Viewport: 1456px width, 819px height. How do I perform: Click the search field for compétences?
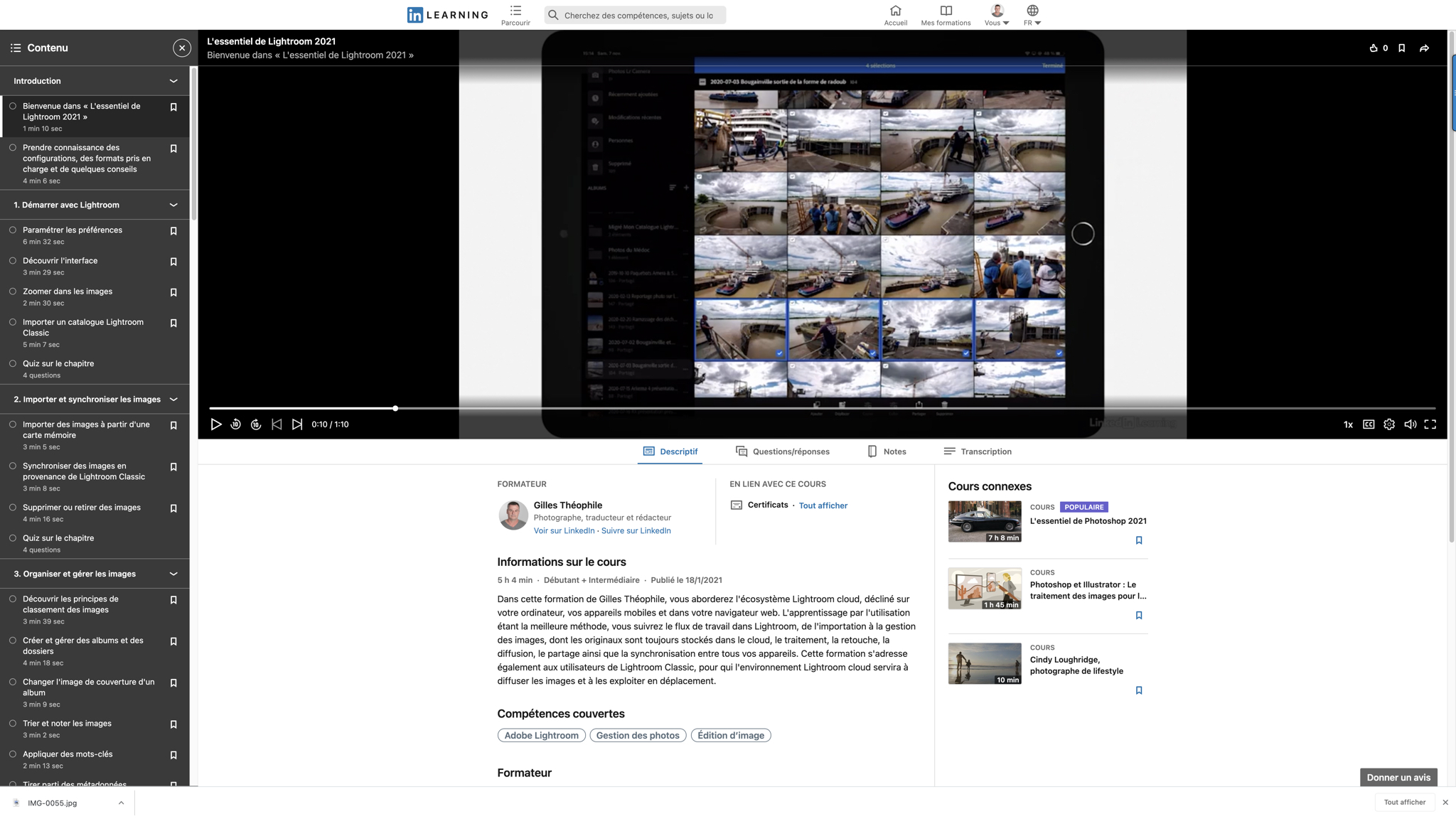tap(635, 15)
